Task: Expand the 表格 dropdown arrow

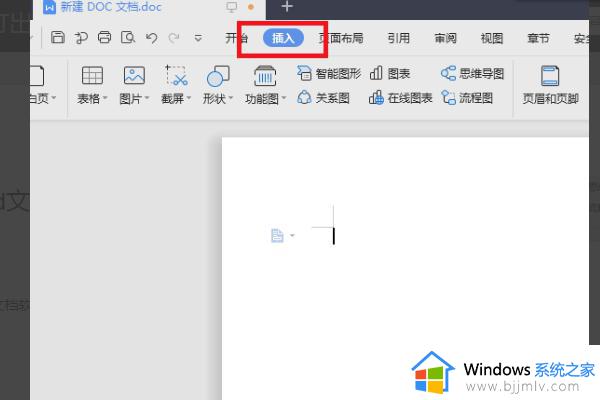Action: point(105,98)
